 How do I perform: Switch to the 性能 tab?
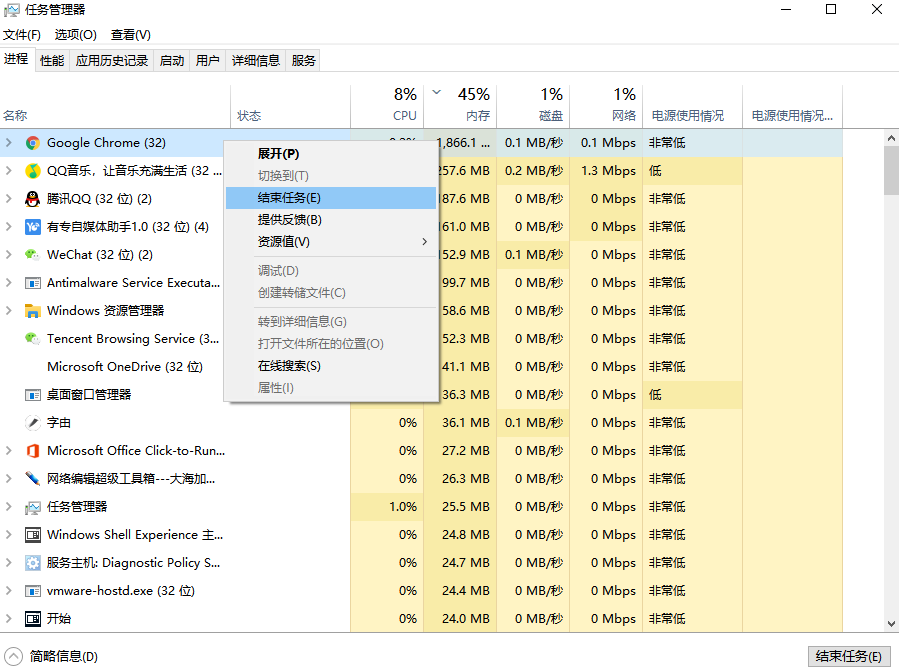coord(52,61)
